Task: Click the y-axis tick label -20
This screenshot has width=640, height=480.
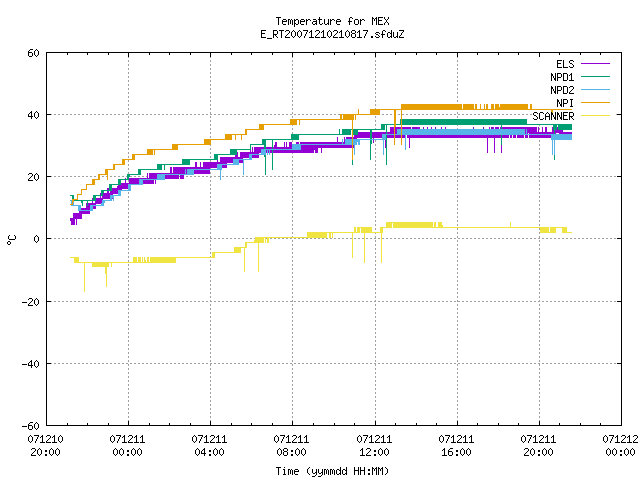Action: click(31, 302)
